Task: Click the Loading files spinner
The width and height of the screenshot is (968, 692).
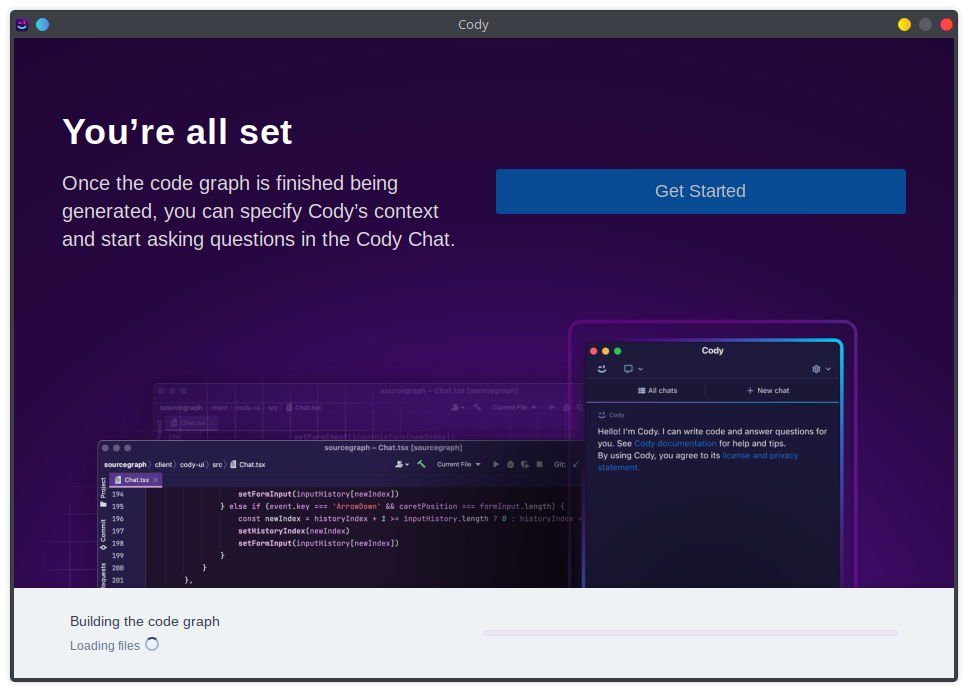Action: [x=151, y=645]
